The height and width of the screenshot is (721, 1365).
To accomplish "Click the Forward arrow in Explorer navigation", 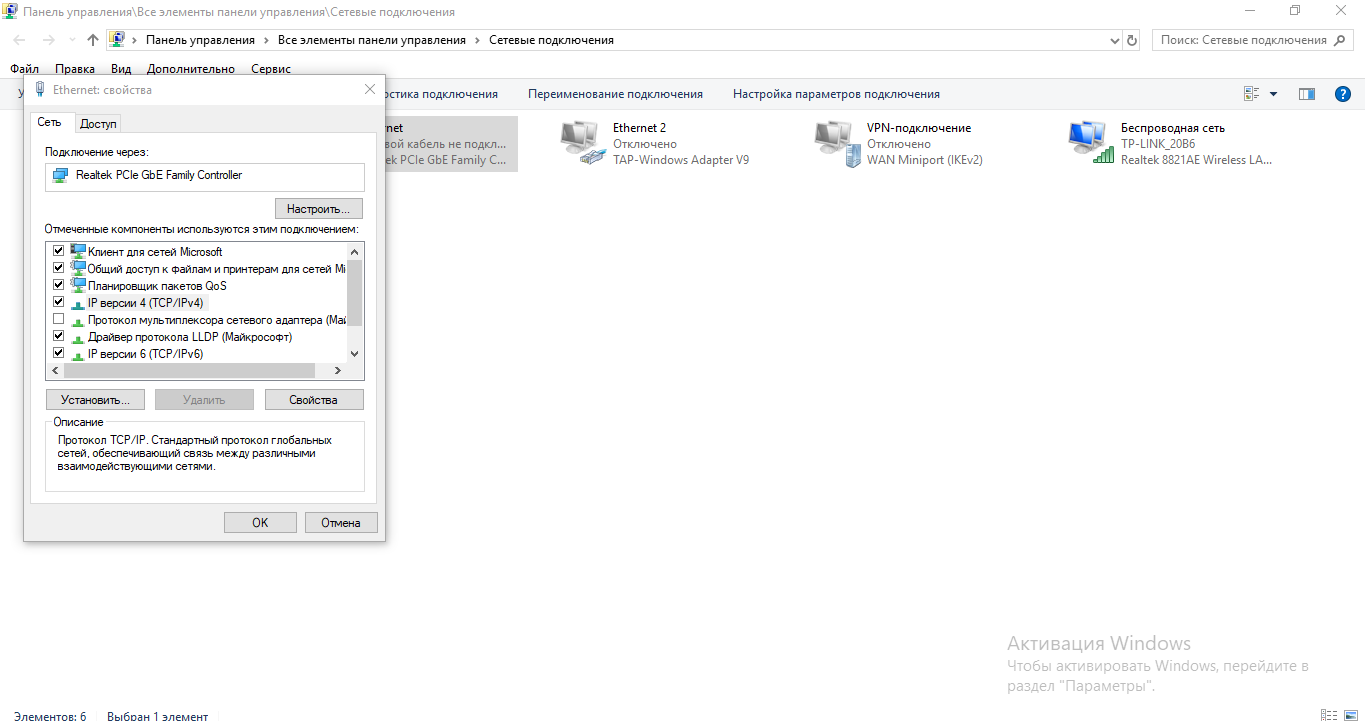I will 48,40.
